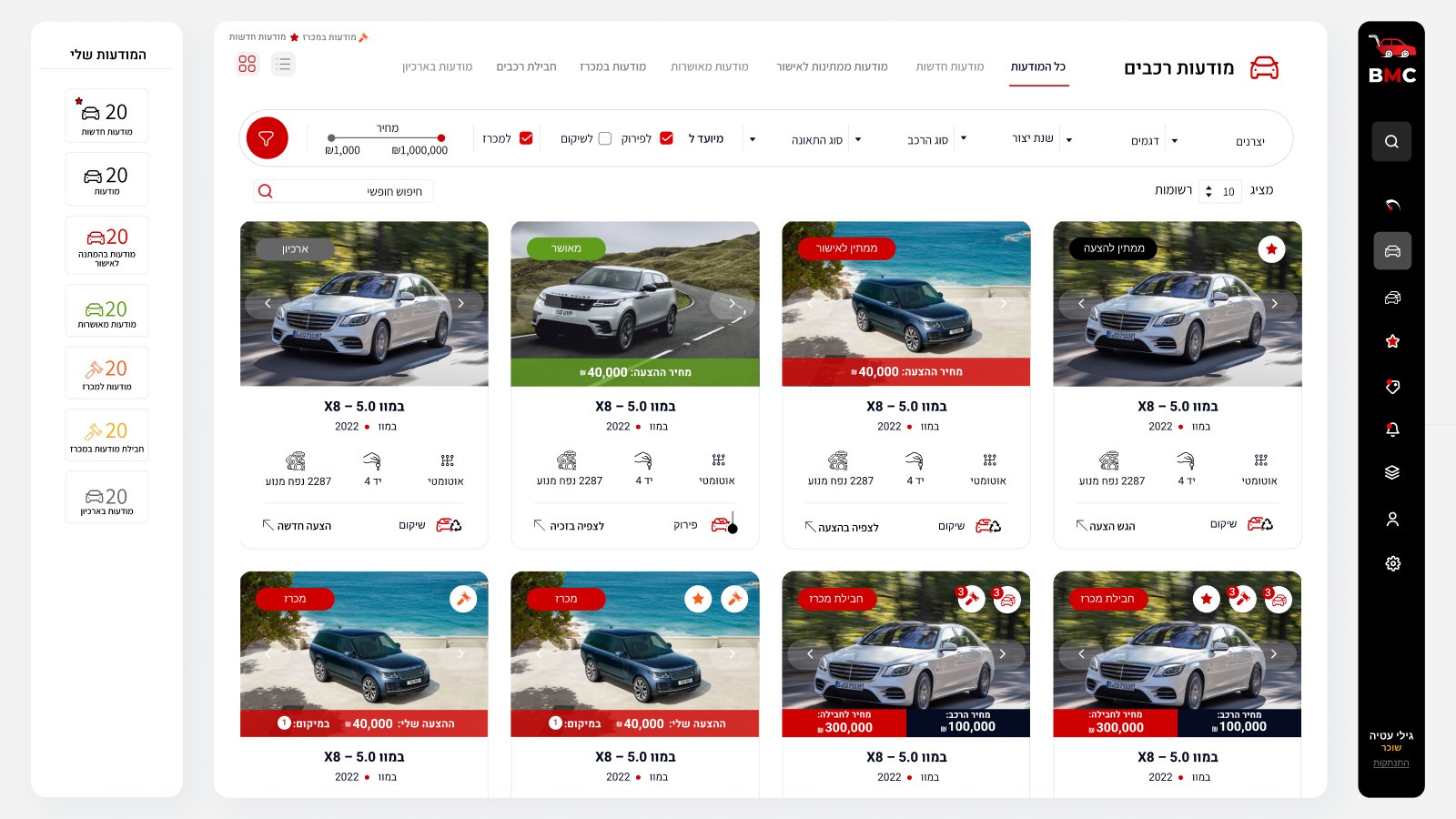This screenshot has width=1456, height=819.
Task: Open 'מודעות בארכיון' tile in My Ads panel
Action: [107, 497]
